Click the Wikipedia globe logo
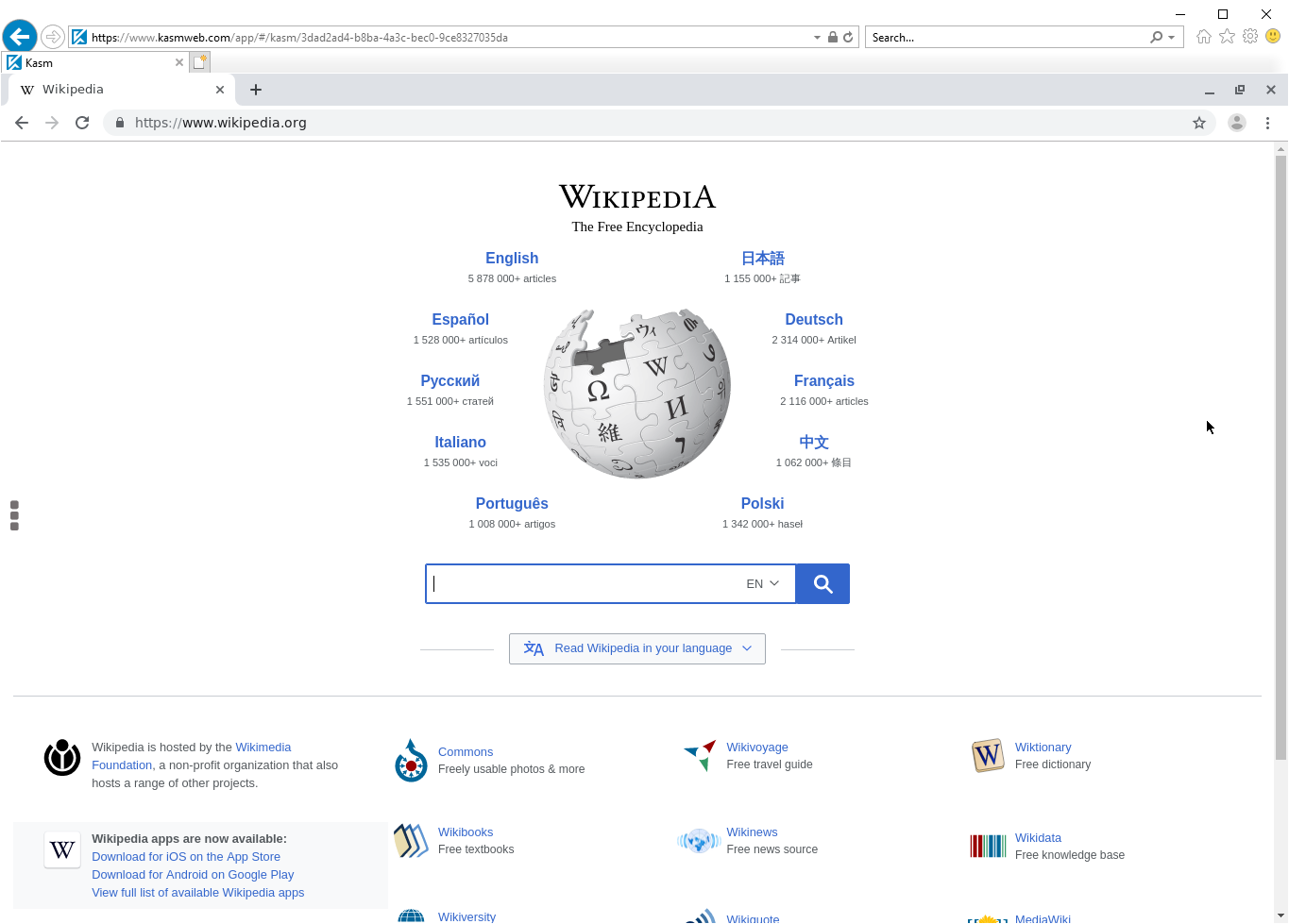The height and width of the screenshot is (924, 1289). (637, 393)
